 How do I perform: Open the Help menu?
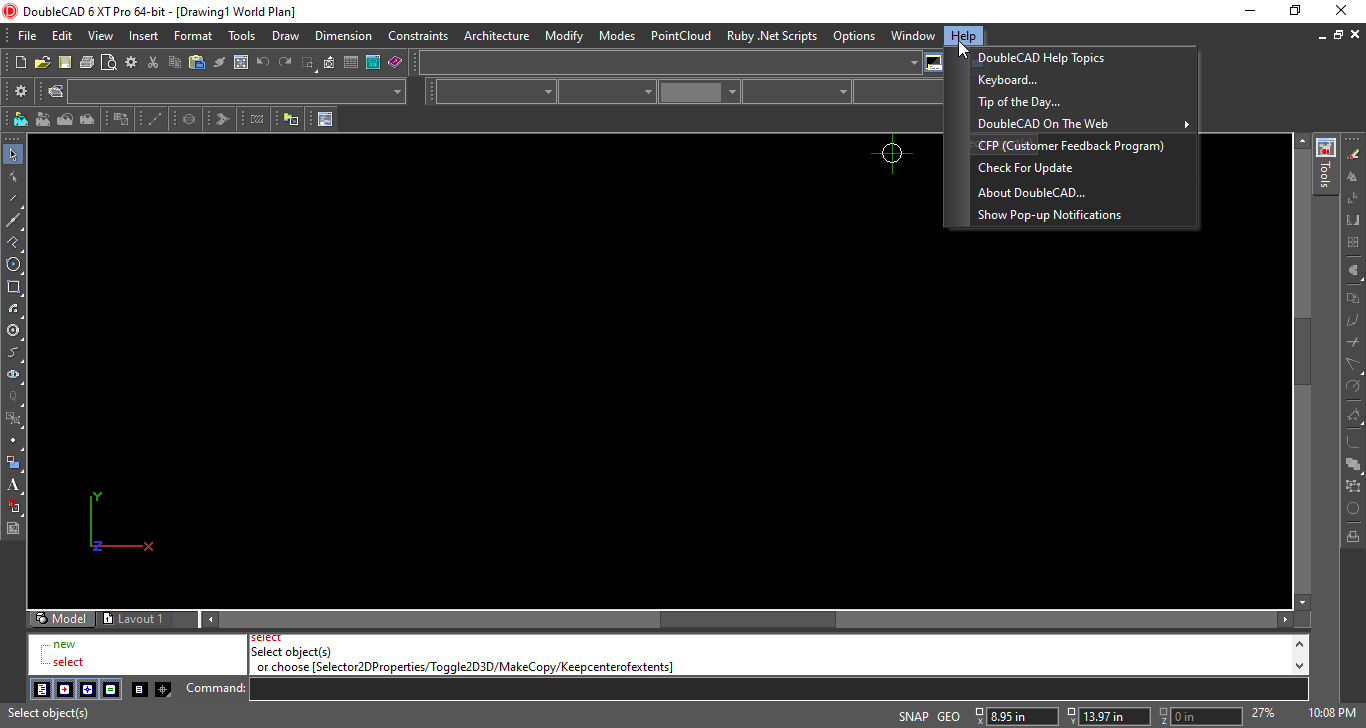tap(963, 36)
